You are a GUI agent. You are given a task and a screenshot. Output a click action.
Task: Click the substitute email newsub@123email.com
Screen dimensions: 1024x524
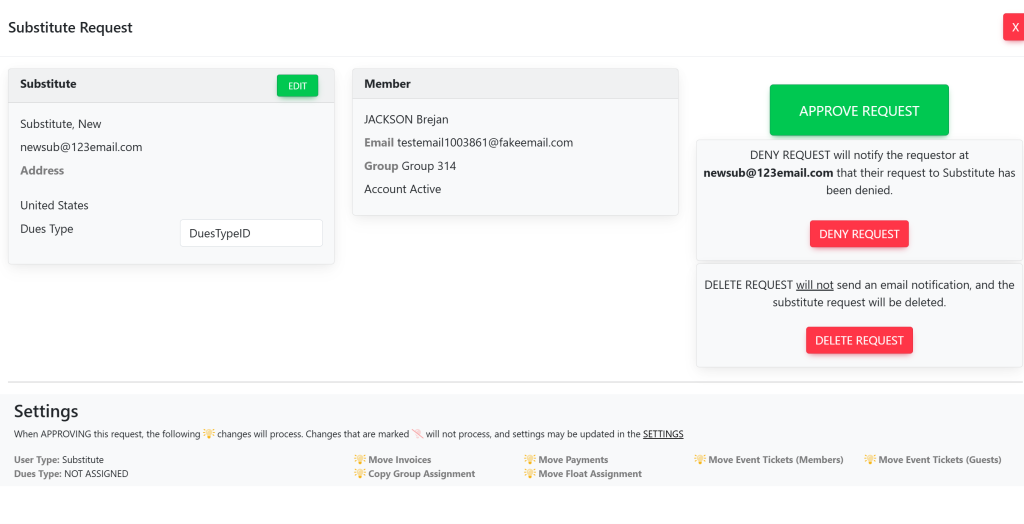pyautogui.click(x=81, y=147)
